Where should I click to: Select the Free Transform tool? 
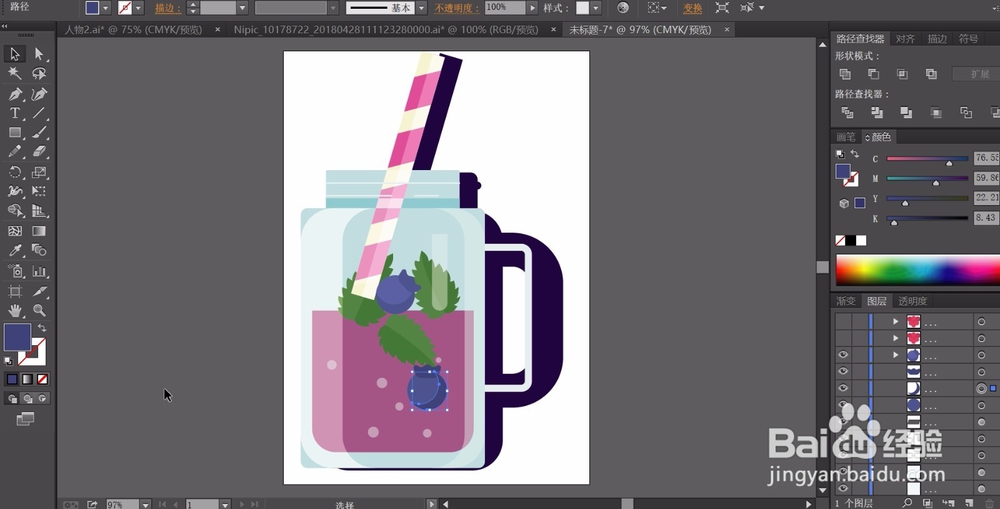[39, 191]
